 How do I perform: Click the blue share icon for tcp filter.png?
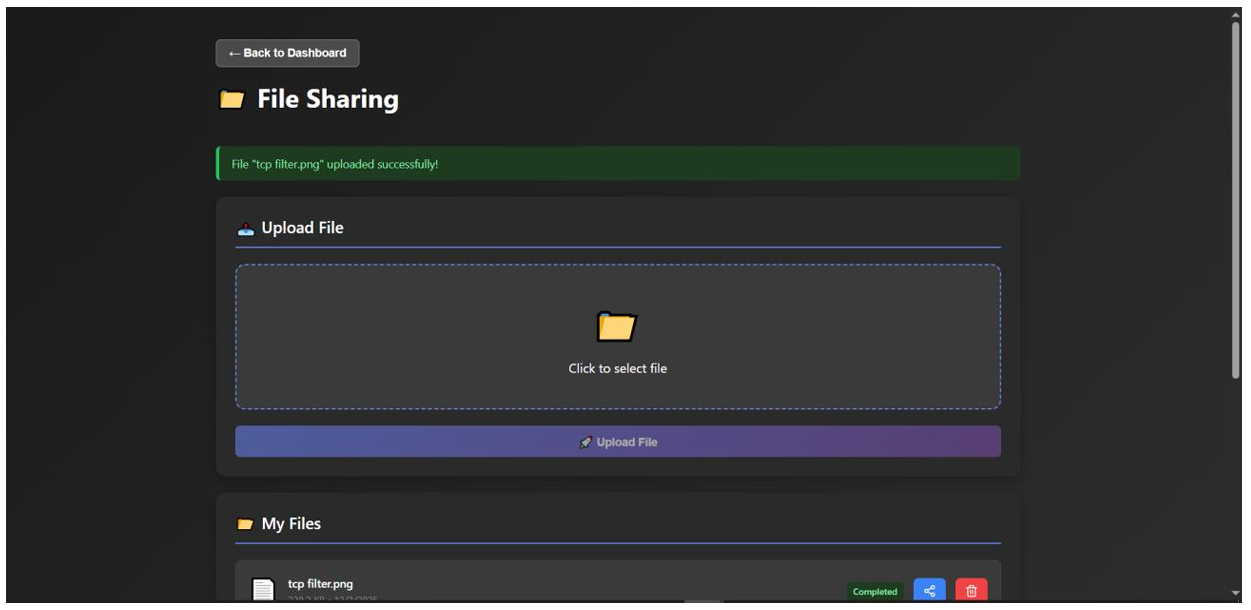tap(929, 591)
